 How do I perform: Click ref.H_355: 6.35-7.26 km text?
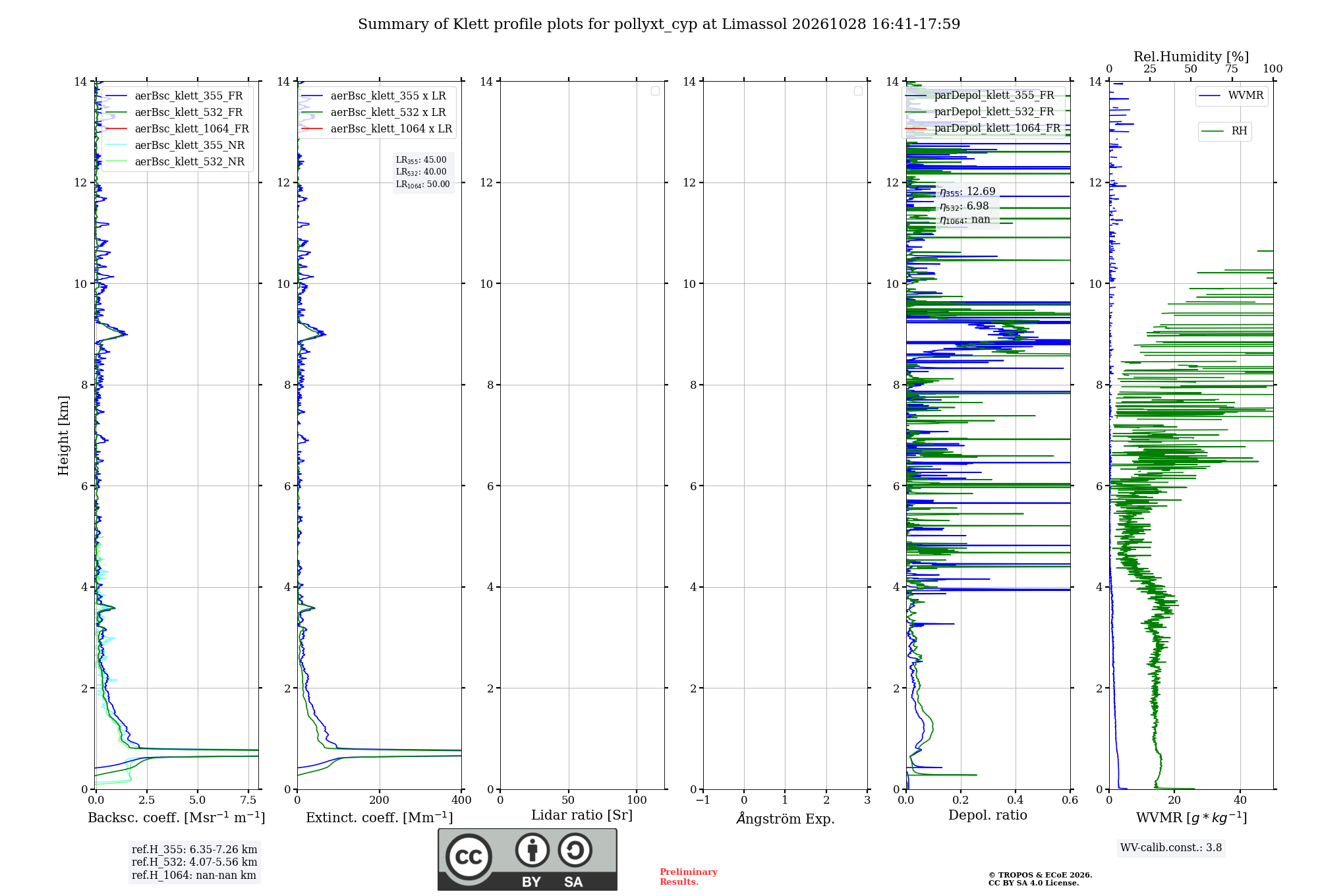pyautogui.click(x=194, y=850)
